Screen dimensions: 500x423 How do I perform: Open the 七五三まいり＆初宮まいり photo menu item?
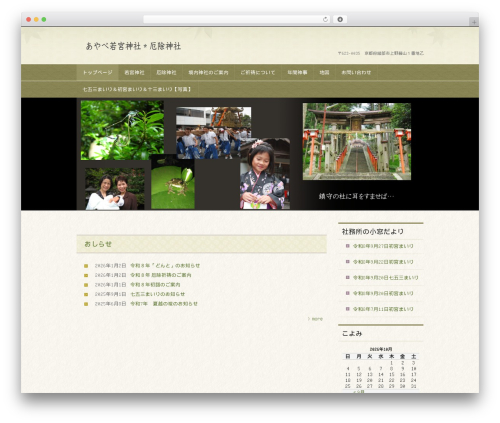tap(137, 89)
